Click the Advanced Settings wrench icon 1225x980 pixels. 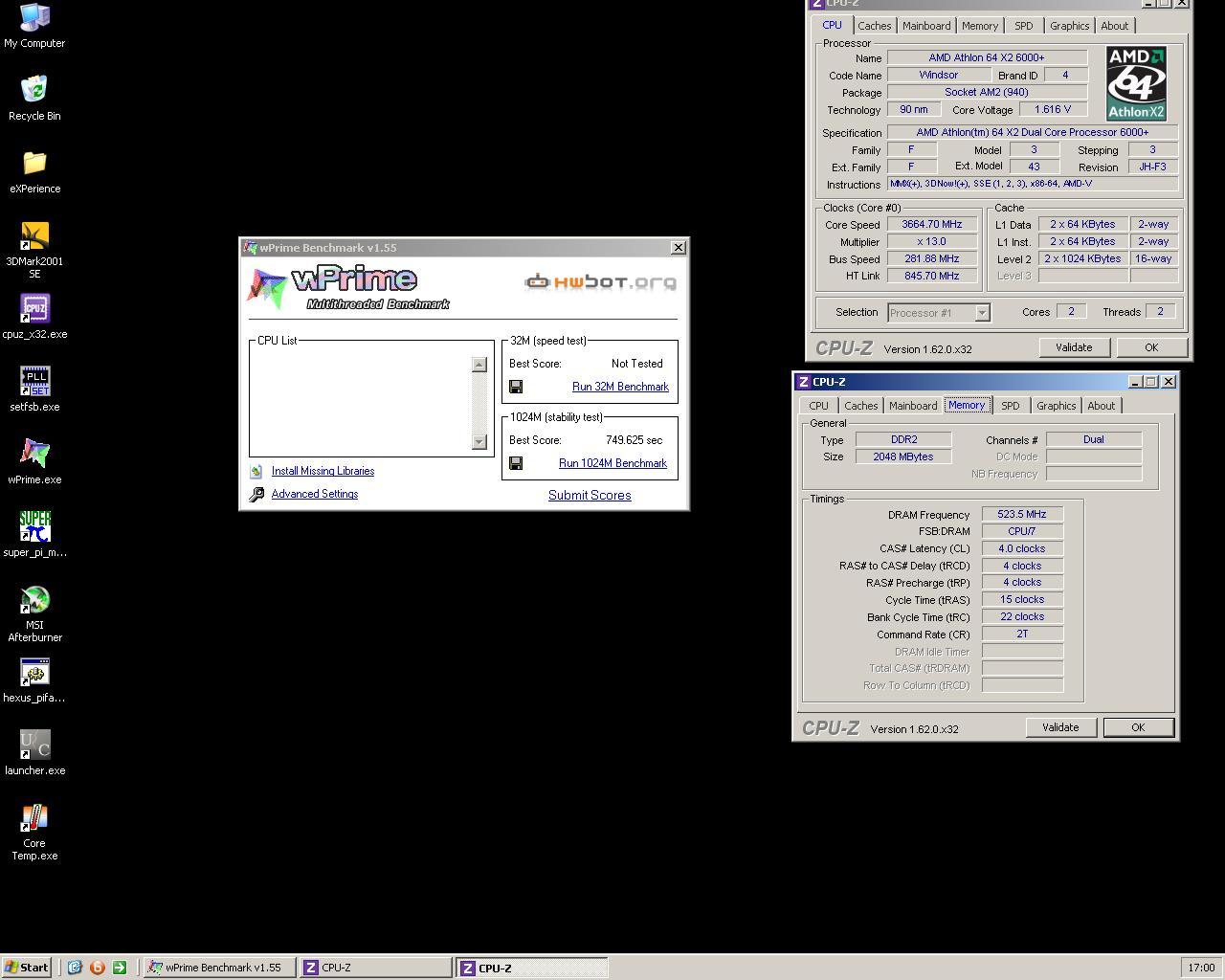(256, 494)
